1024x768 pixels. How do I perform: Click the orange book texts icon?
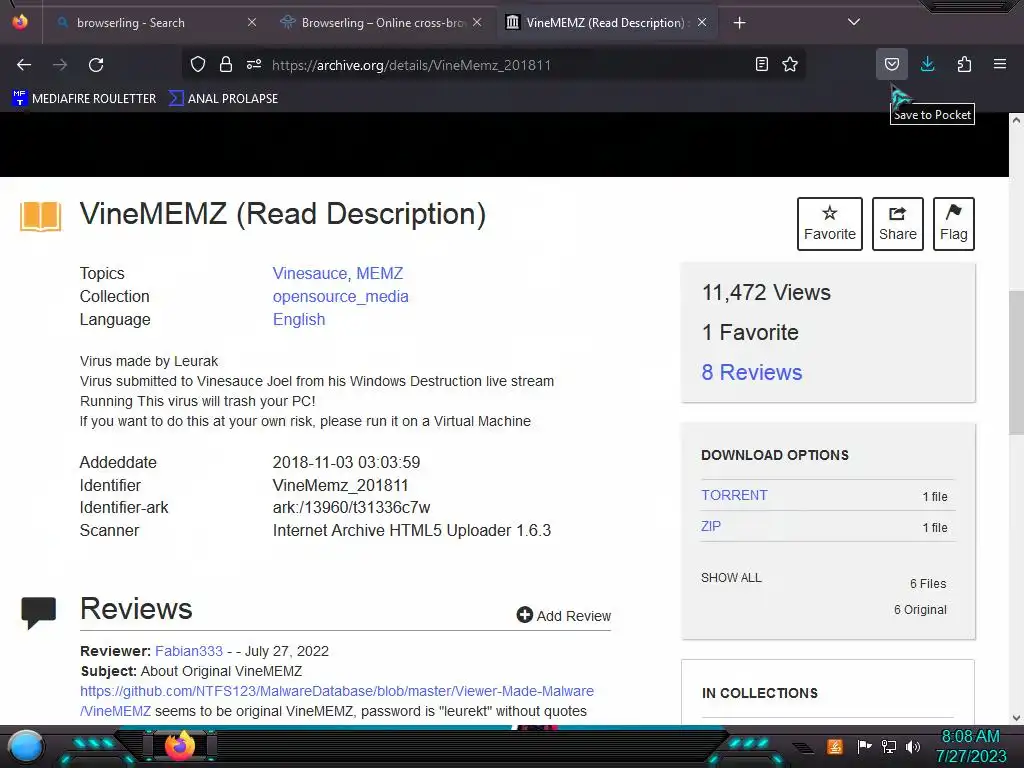pyautogui.click(x=40, y=216)
